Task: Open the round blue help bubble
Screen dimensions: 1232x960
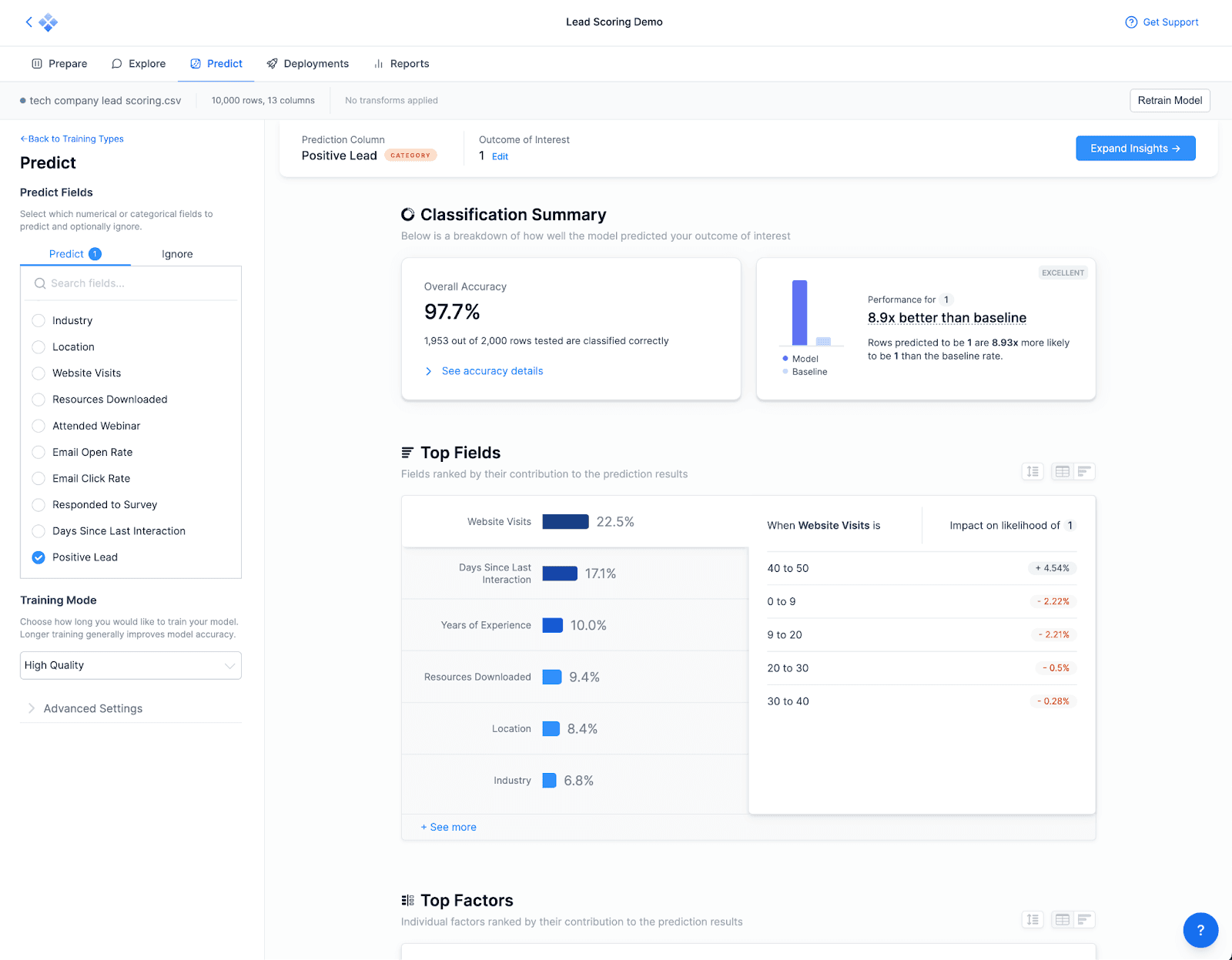Action: (x=1200, y=930)
